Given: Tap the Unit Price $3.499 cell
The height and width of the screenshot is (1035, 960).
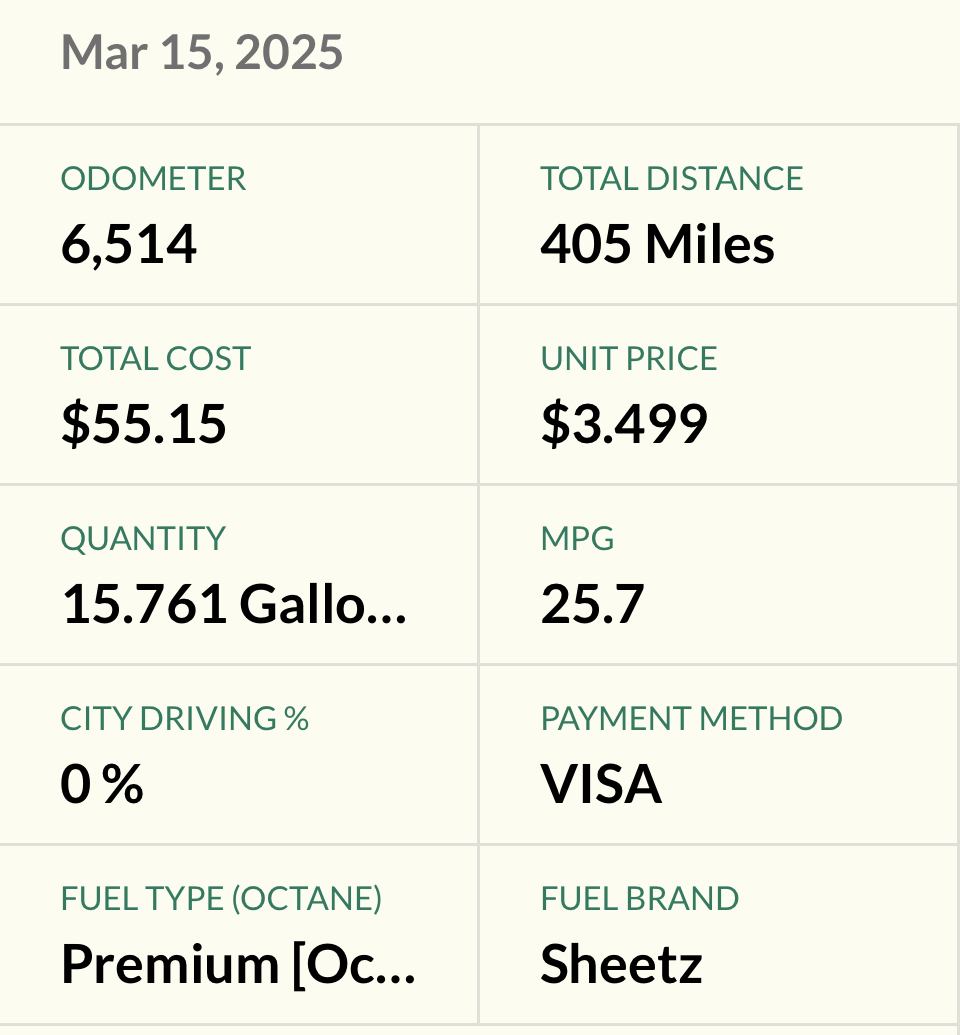Looking at the screenshot, I should (x=719, y=395).
